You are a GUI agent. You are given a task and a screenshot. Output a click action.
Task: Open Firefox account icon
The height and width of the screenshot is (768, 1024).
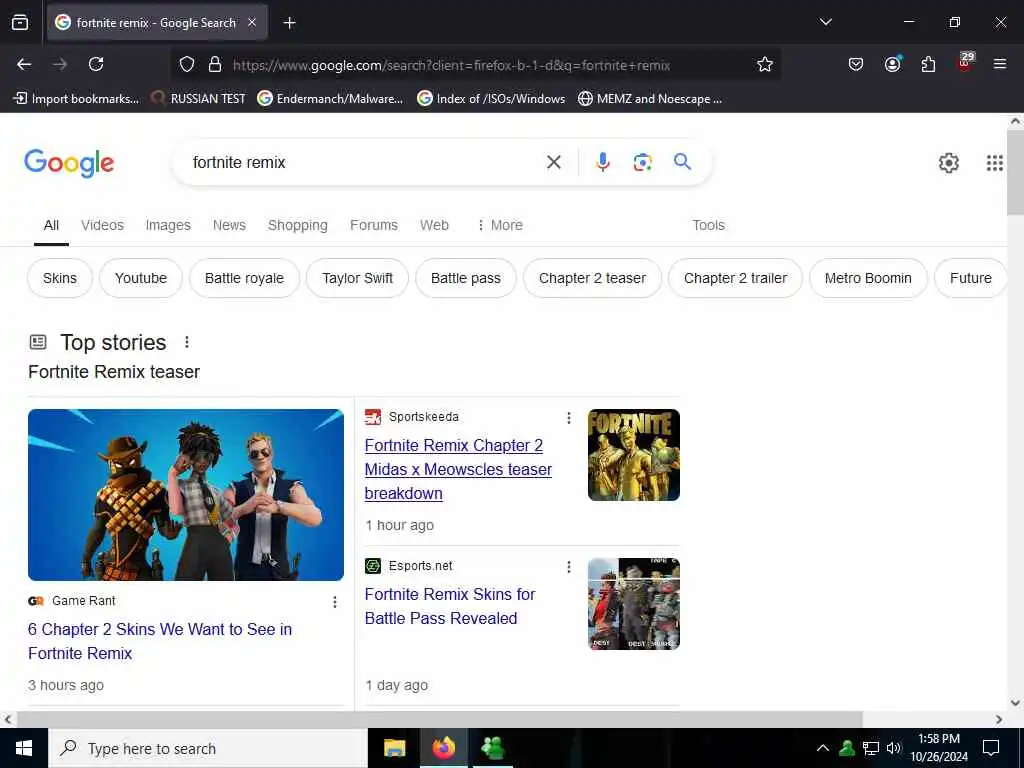[x=892, y=63]
